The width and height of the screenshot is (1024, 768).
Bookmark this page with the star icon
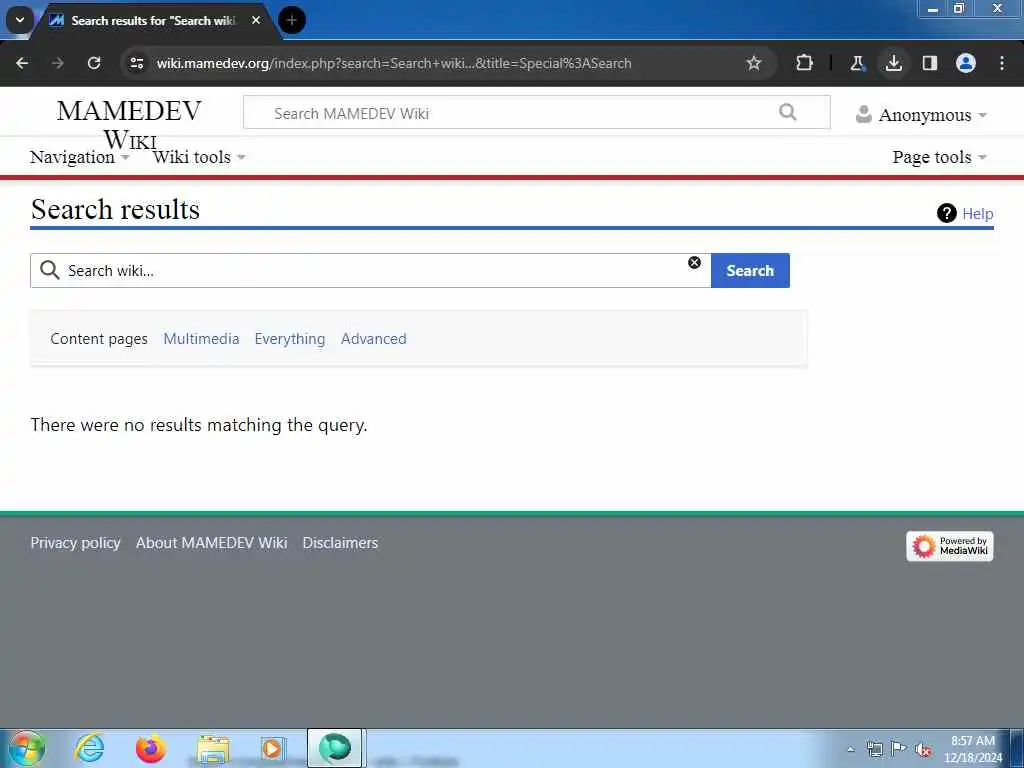point(754,63)
